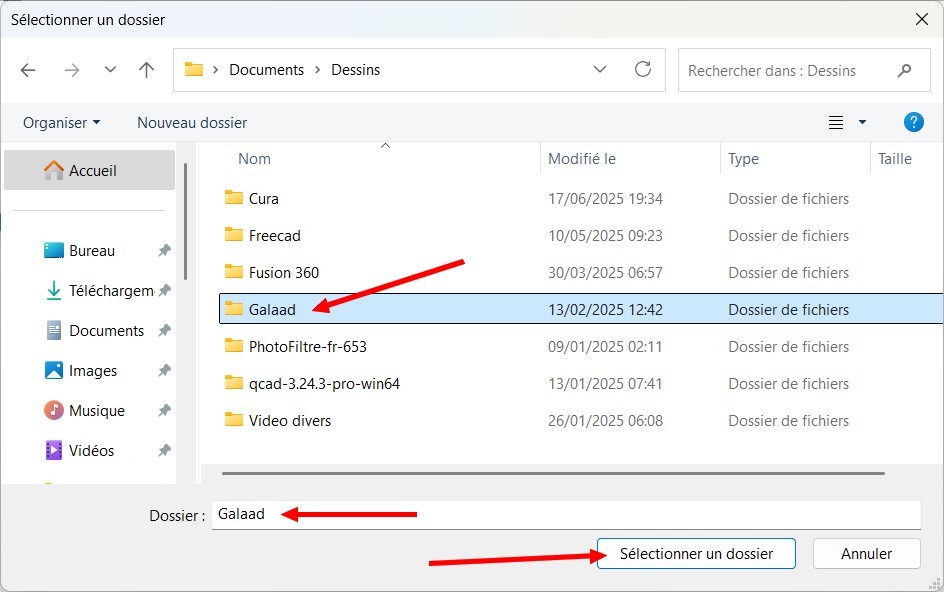This screenshot has width=944, height=592.
Task: Open the Cura folder
Action: click(264, 199)
